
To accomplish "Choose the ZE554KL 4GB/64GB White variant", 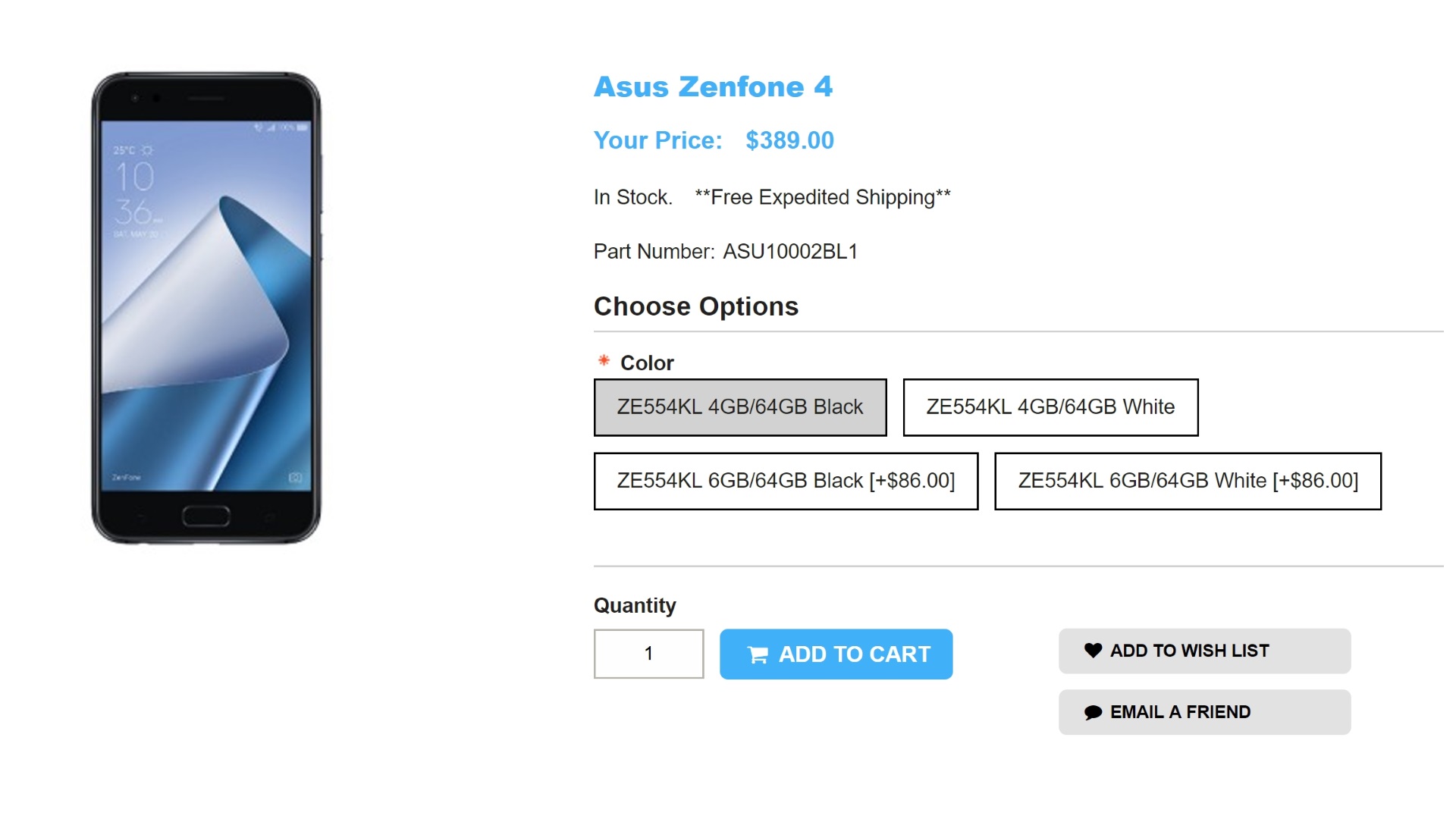I will 1050,407.
